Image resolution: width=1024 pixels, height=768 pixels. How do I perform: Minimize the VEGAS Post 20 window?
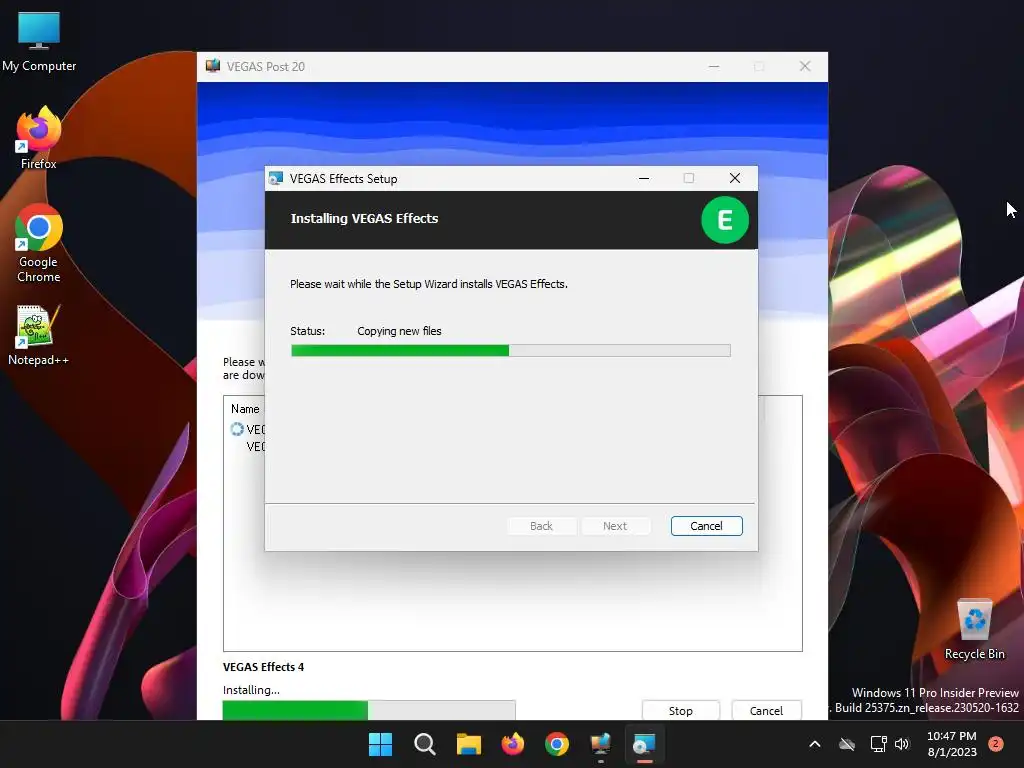pyautogui.click(x=714, y=66)
